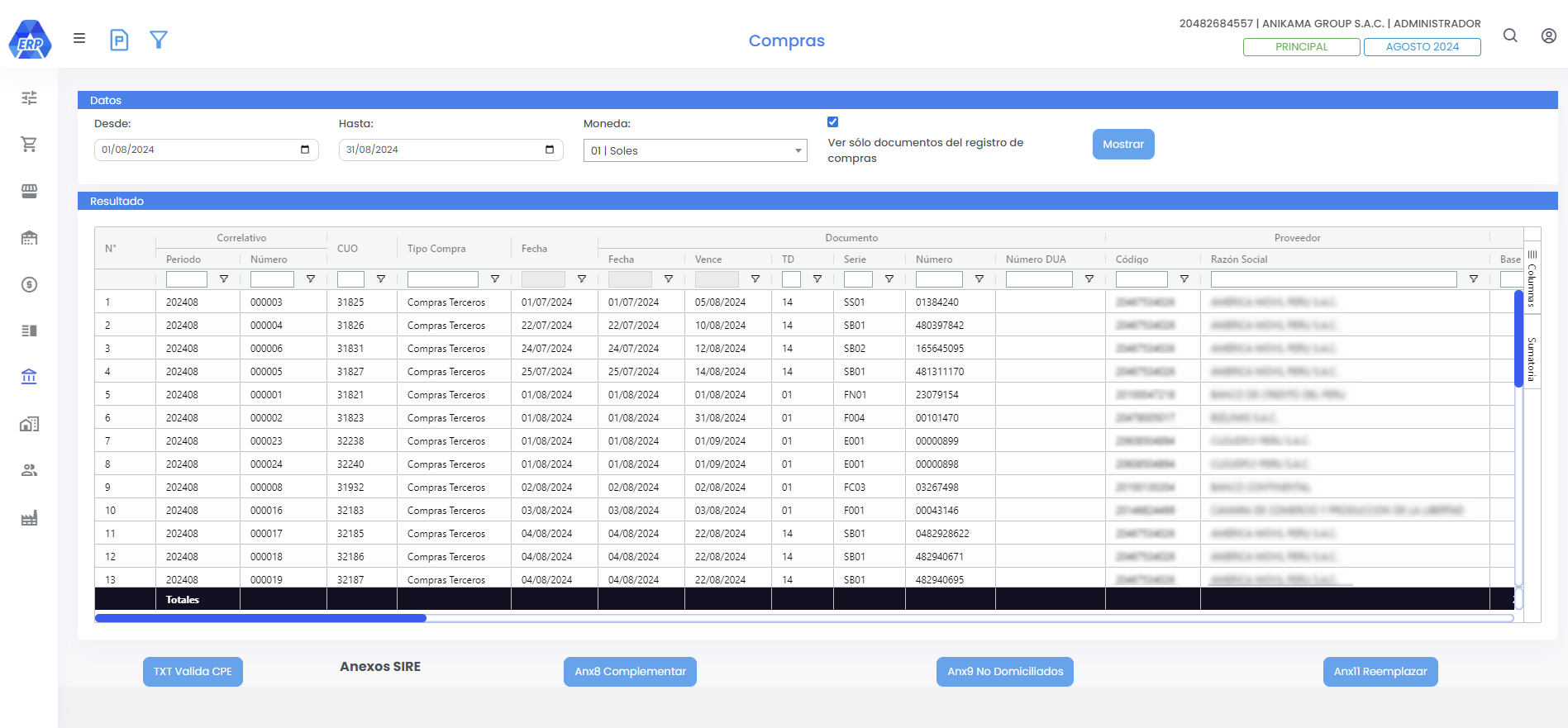Click the TXT Valida CPE button
The height and width of the screenshot is (728, 1568).
pyautogui.click(x=193, y=672)
